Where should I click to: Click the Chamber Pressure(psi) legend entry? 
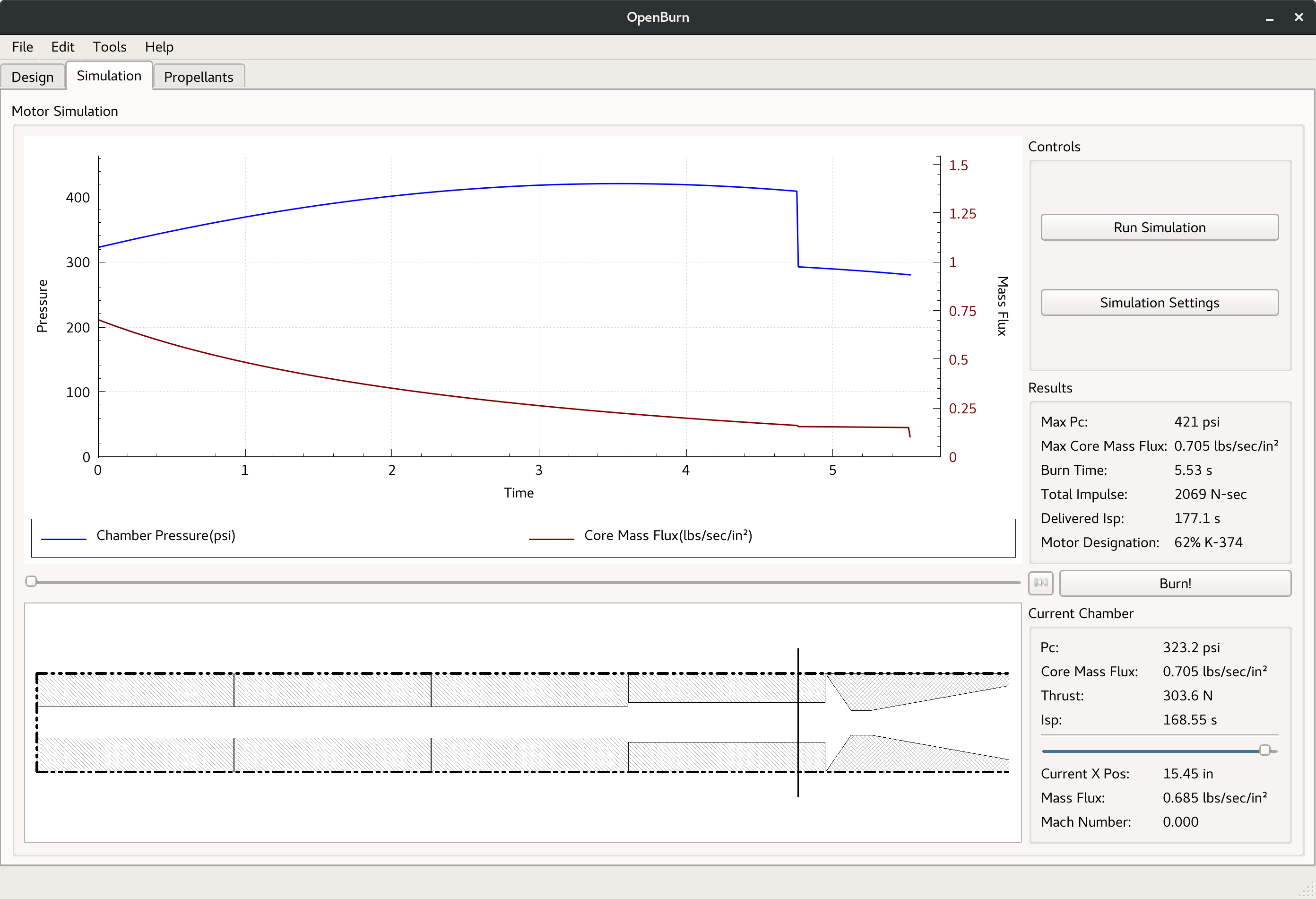click(x=139, y=536)
